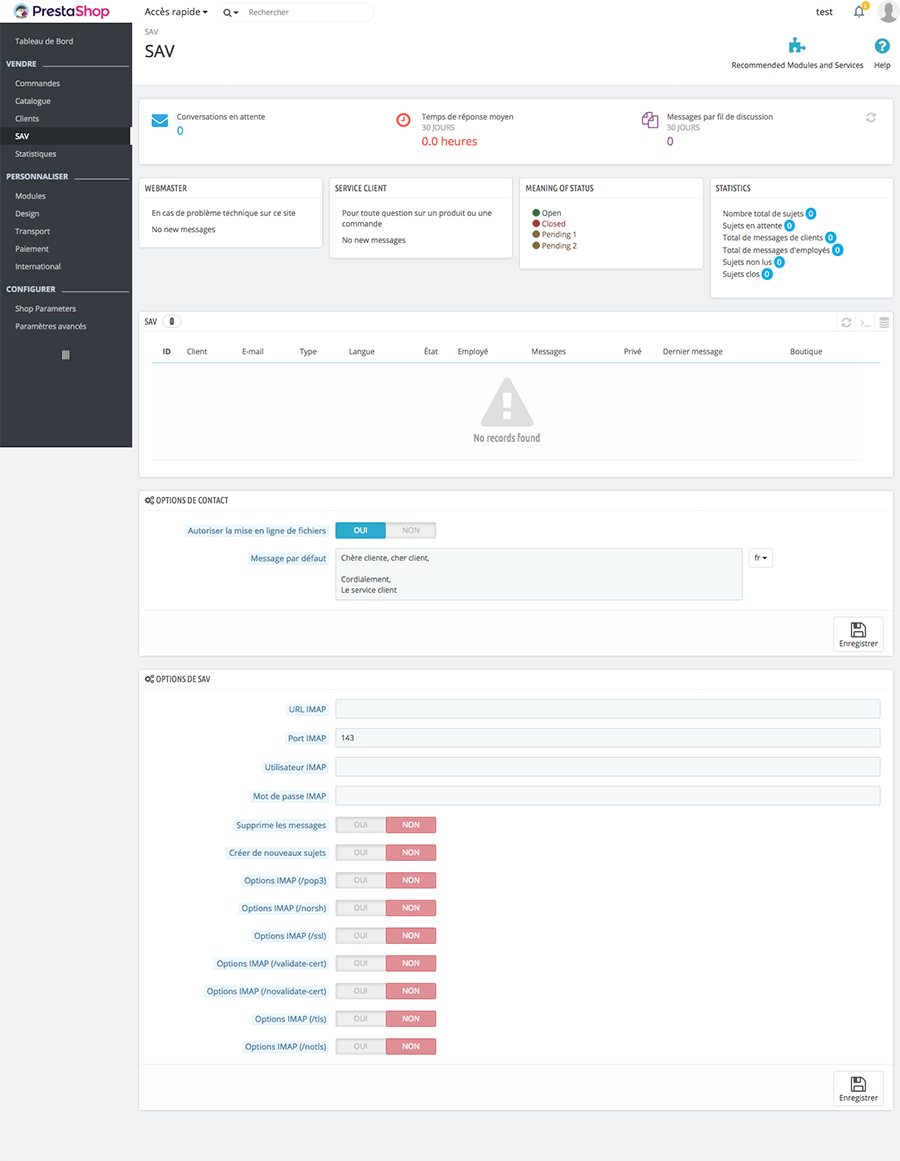Enable OUI for Options IMAP (/ssl)
This screenshot has height=1161, width=900.
point(360,936)
